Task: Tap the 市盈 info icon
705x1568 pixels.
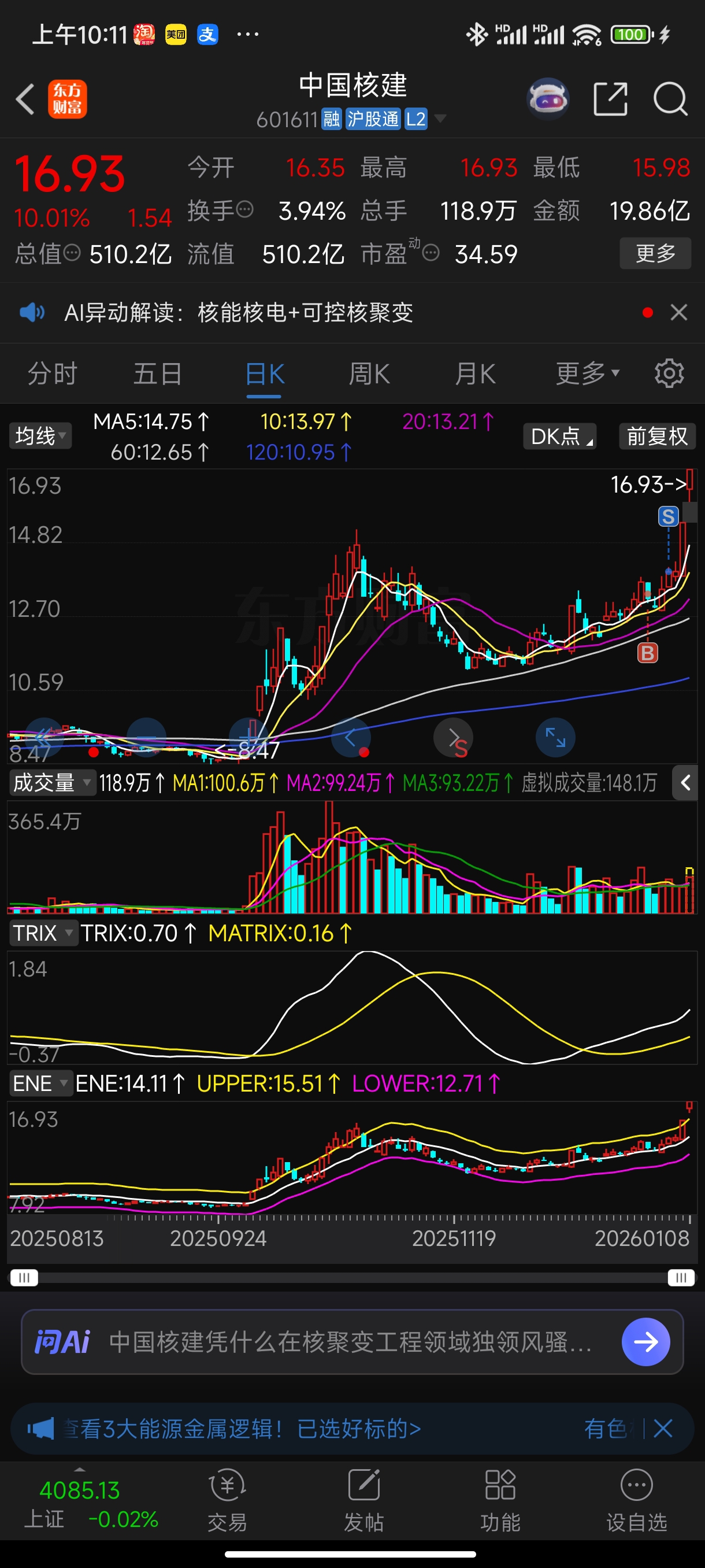Action: point(431,252)
